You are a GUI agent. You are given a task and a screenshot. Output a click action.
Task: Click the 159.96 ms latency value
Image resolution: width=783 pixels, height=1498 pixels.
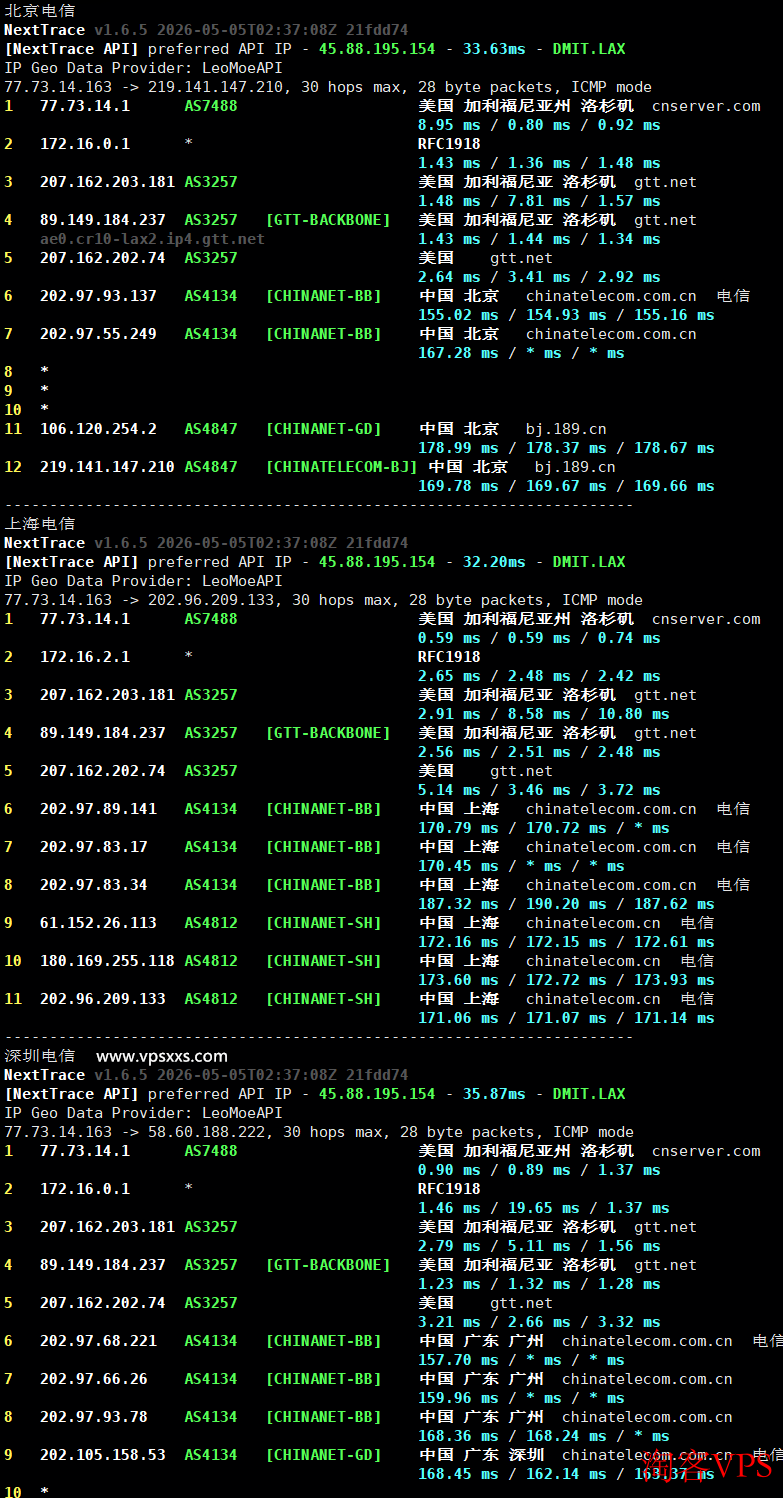[x=458, y=1397]
